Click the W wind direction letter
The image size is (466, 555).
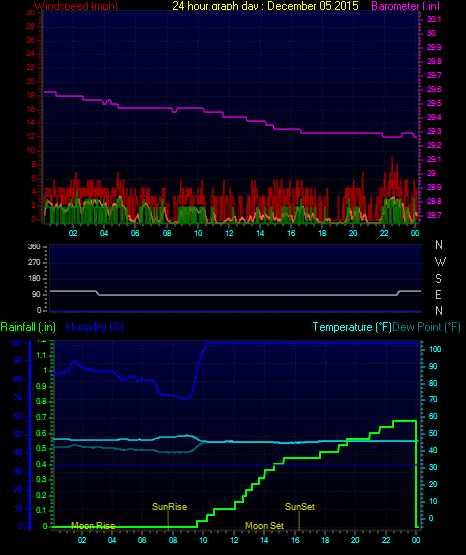pyautogui.click(x=440, y=262)
